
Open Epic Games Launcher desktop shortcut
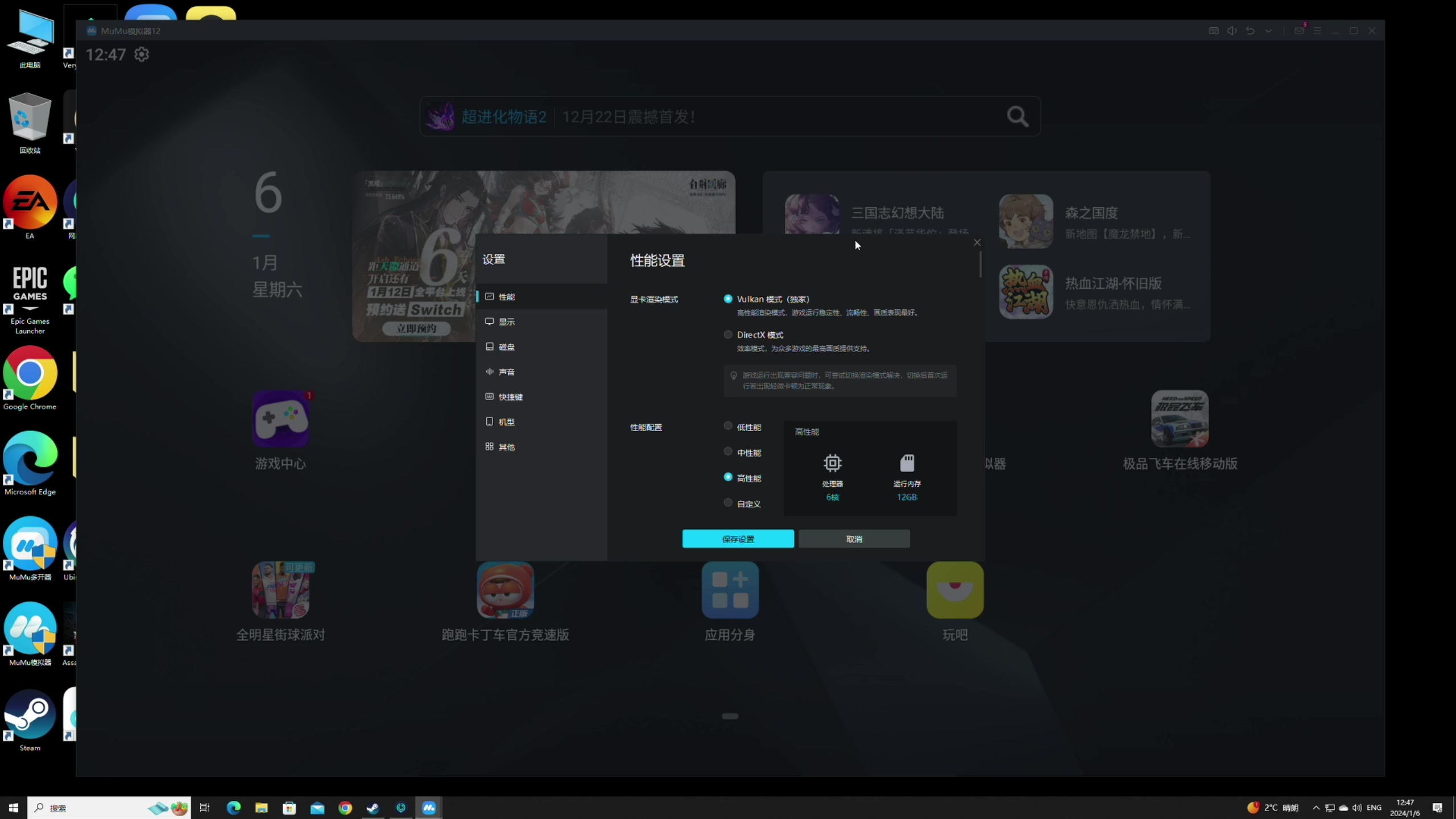click(30, 299)
